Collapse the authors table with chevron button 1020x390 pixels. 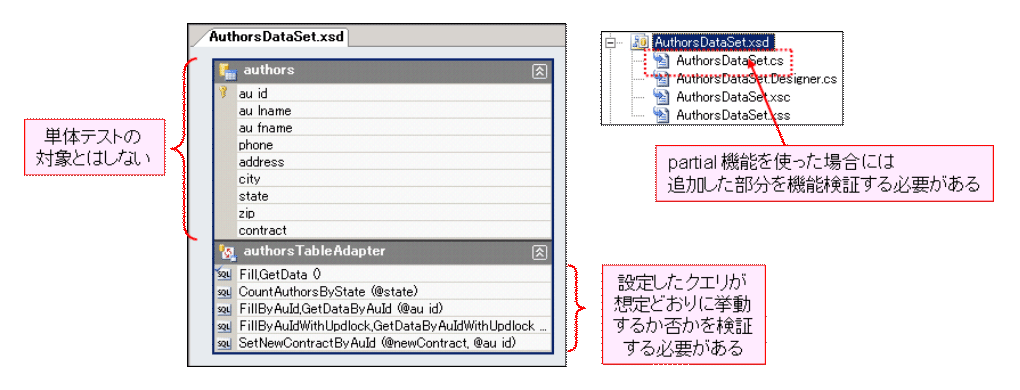(540, 72)
